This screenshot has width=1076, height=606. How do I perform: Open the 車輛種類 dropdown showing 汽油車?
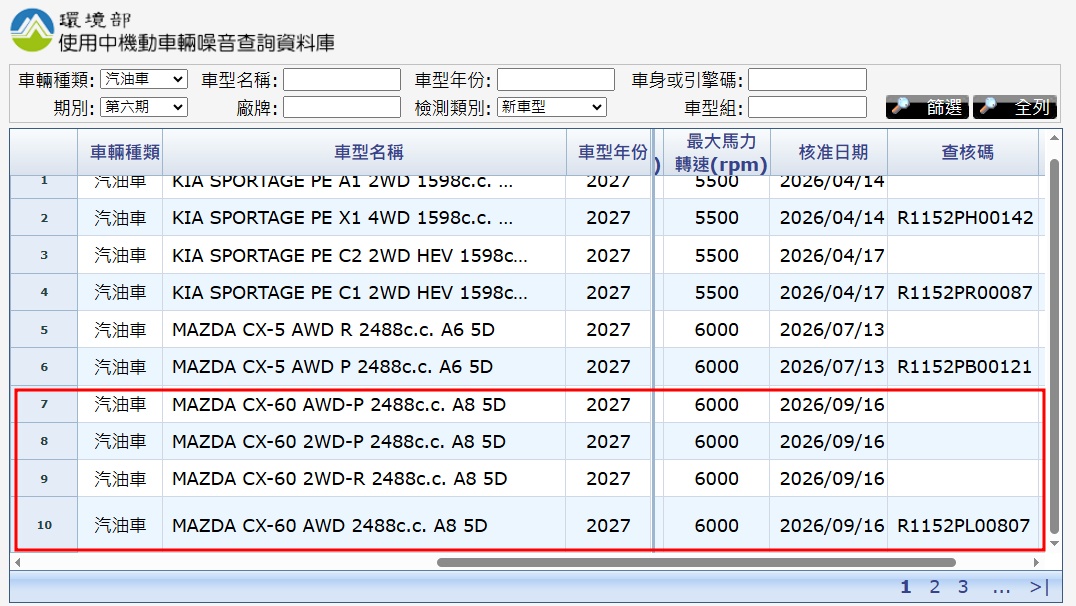tap(144, 79)
